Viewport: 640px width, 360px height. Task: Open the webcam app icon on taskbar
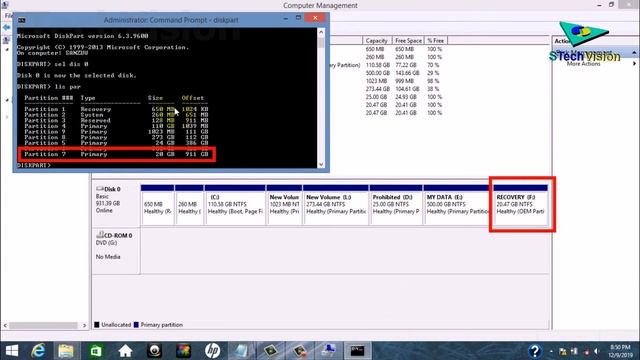(x=154, y=351)
